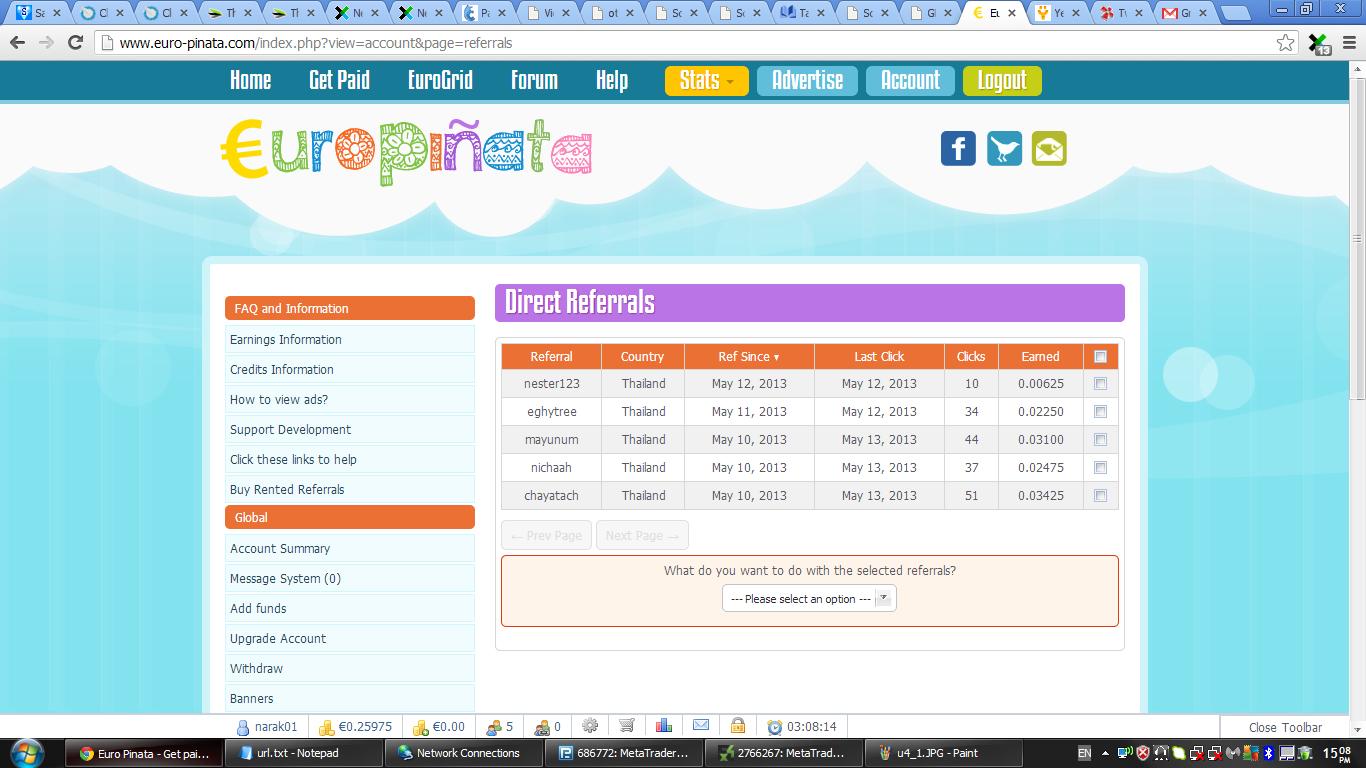Bookmark this page with the star icon
The width and height of the screenshot is (1366, 768).
click(1286, 43)
